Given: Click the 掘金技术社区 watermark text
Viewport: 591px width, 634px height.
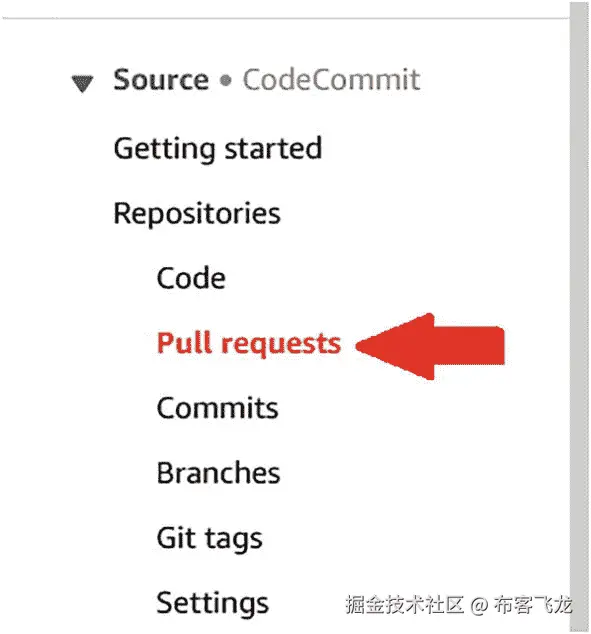Looking at the screenshot, I should coord(404,605).
